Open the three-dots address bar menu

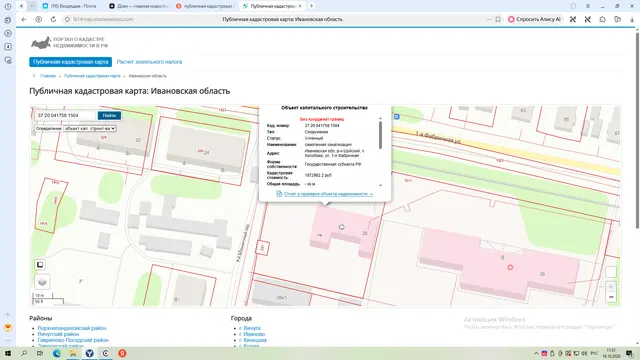[489, 19]
